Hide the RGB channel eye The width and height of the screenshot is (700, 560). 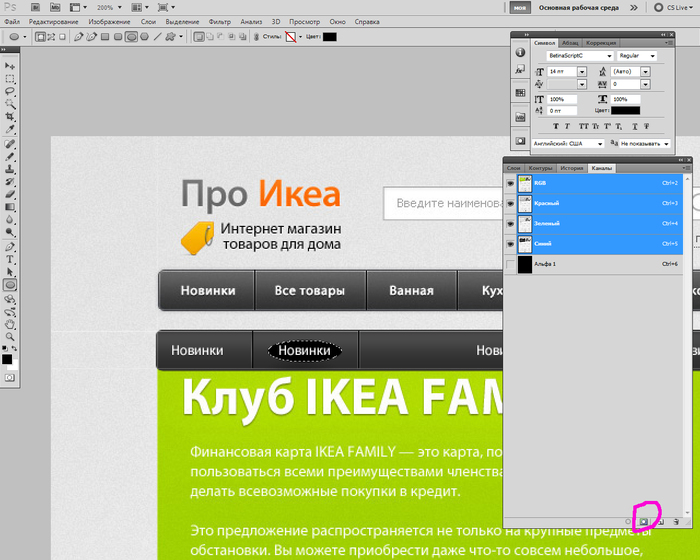click(510, 184)
